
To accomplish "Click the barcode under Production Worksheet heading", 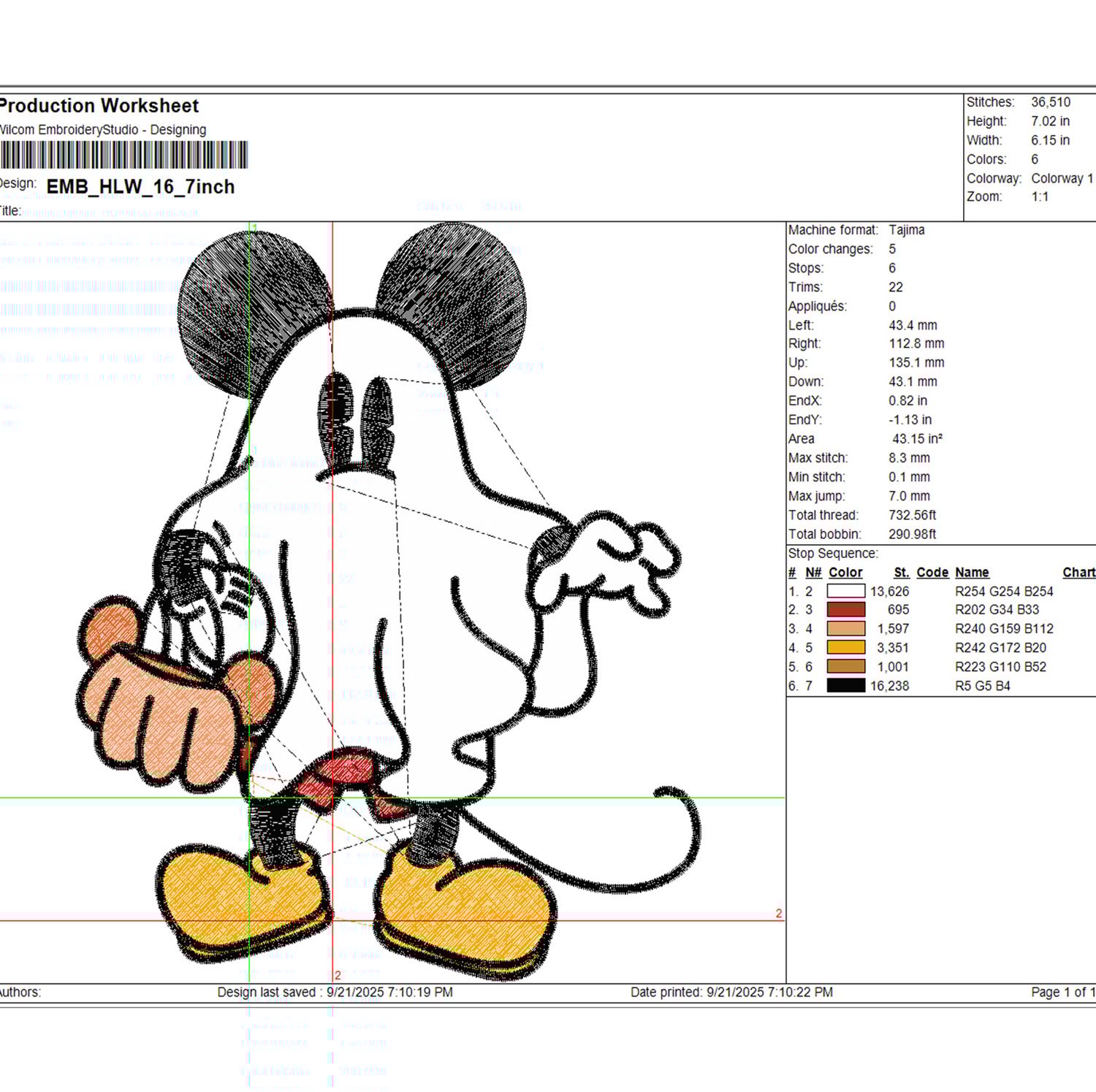I will 123,156.
